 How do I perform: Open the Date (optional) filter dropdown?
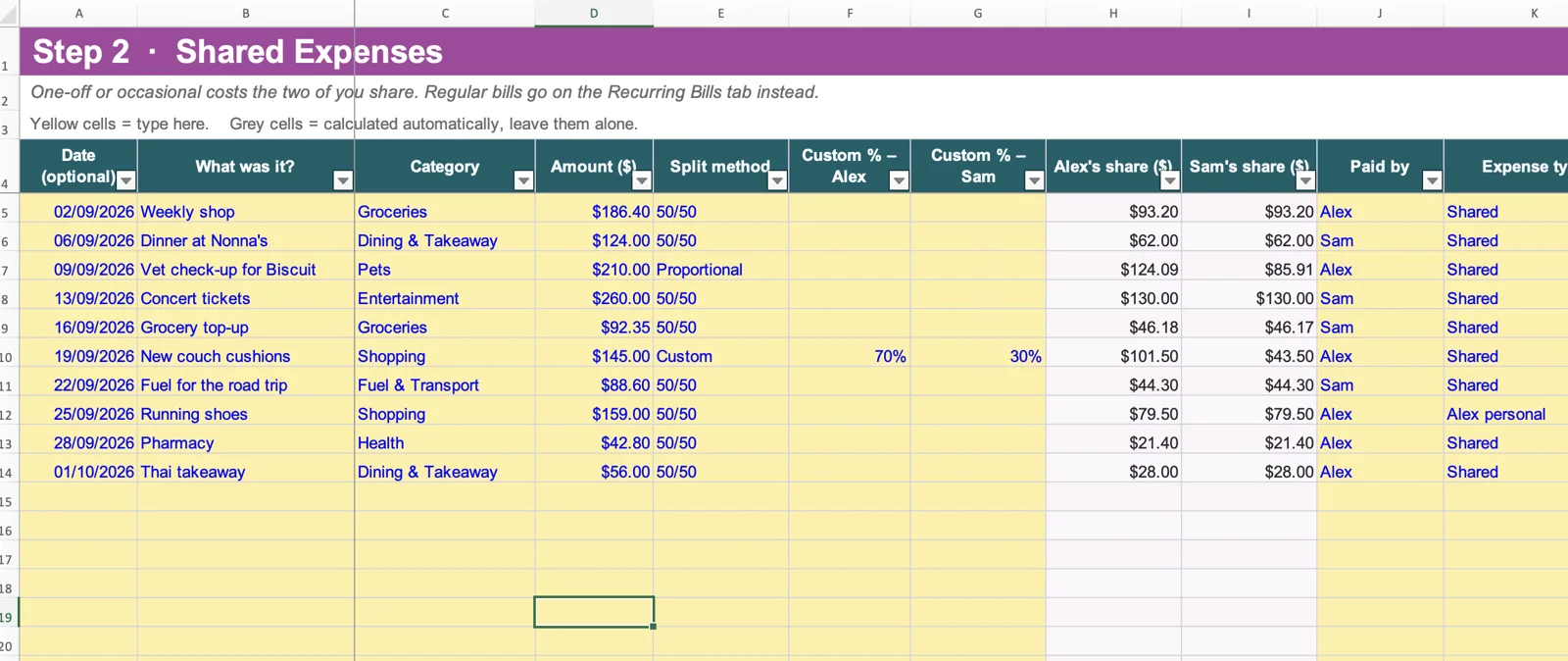[x=125, y=180]
